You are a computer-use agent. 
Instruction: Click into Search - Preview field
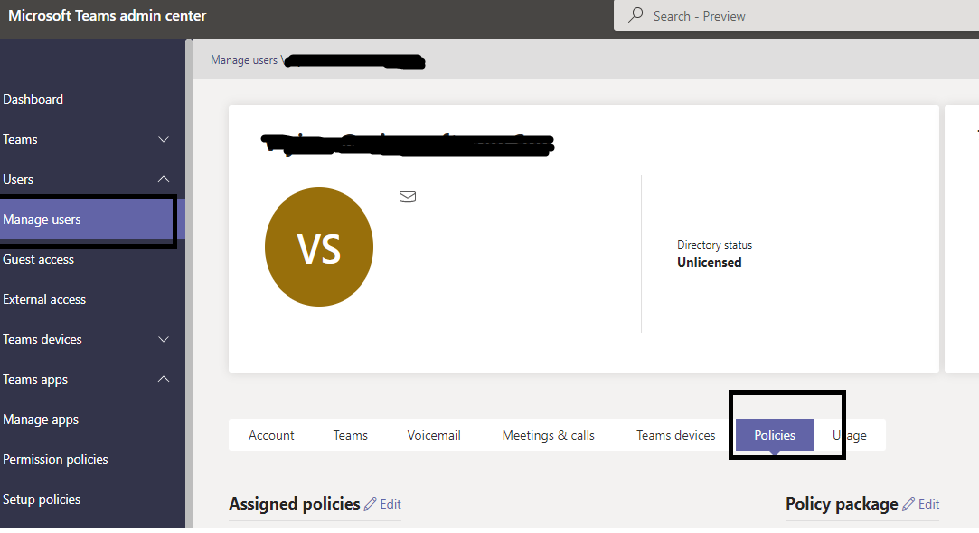(x=796, y=15)
